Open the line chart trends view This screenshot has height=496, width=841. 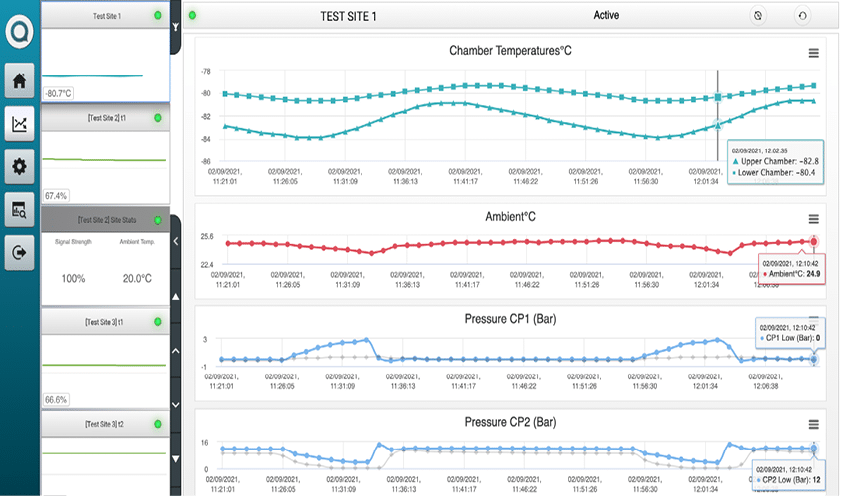[x=19, y=124]
